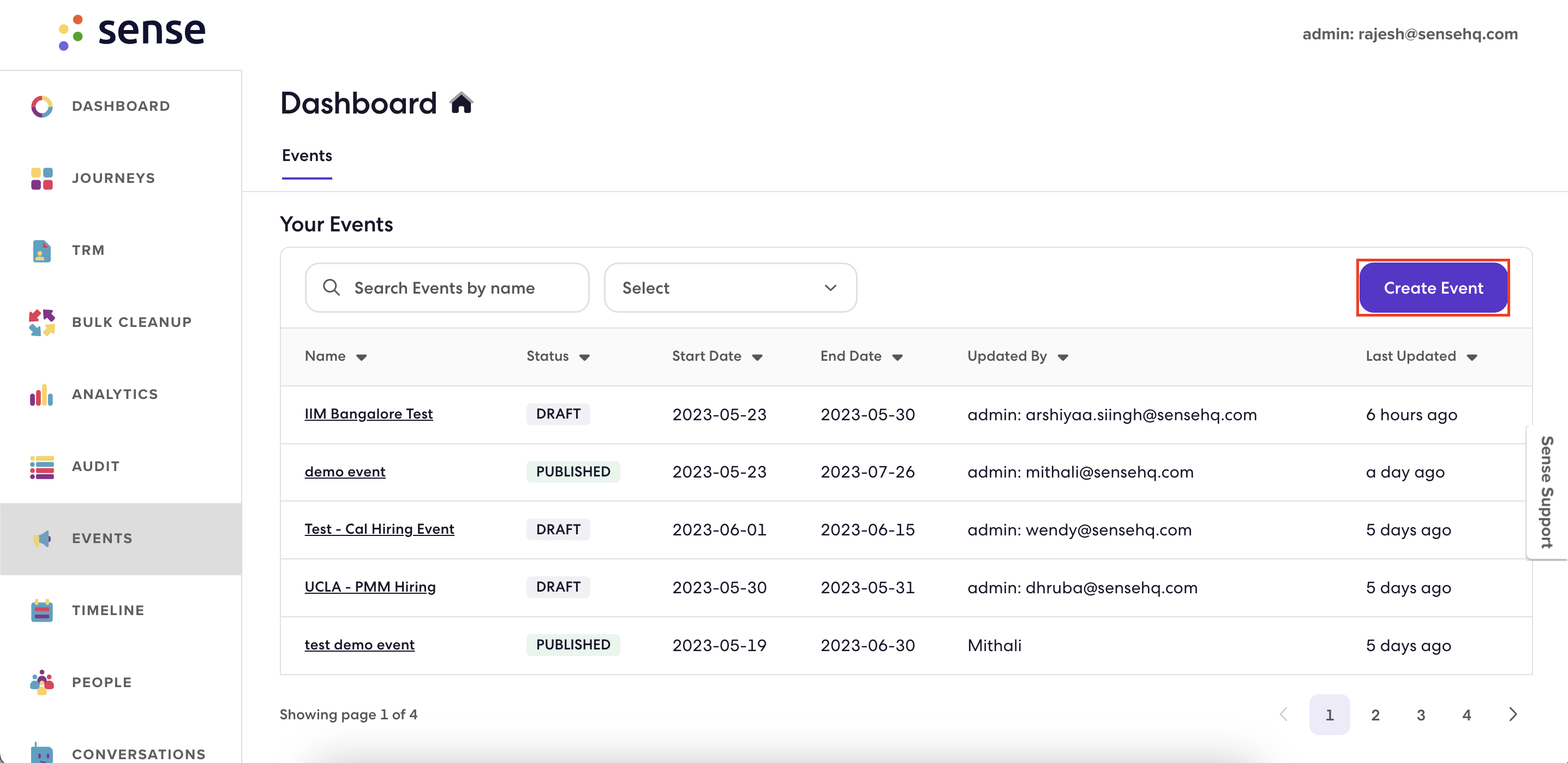The width and height of the screenshot is (1568, 763).
Task: Sort by Name column arrow
Action: tap(362, 357)
